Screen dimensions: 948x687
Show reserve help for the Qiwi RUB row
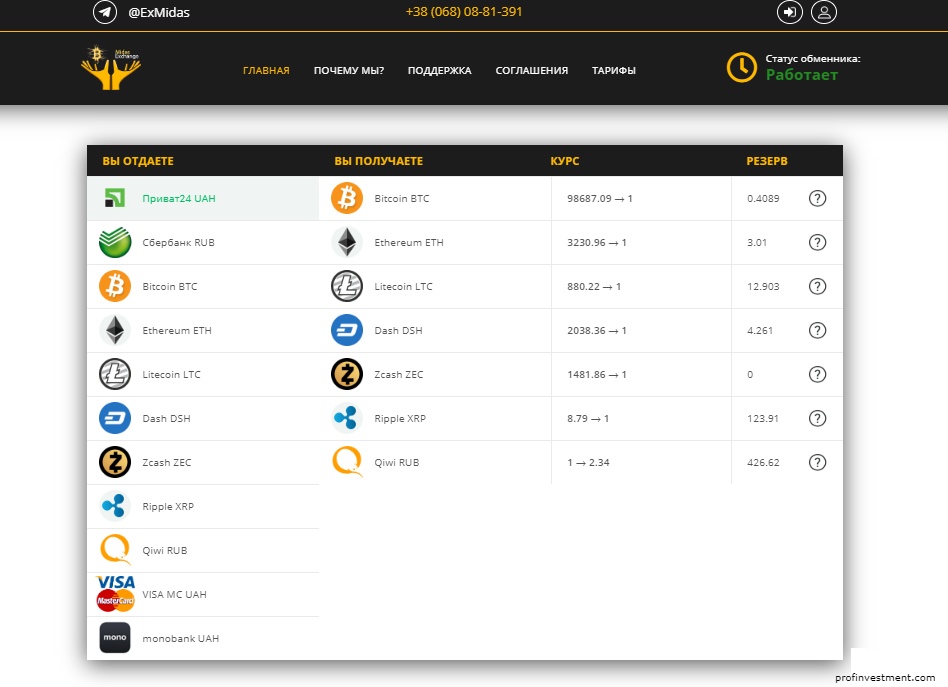point(817,463)
